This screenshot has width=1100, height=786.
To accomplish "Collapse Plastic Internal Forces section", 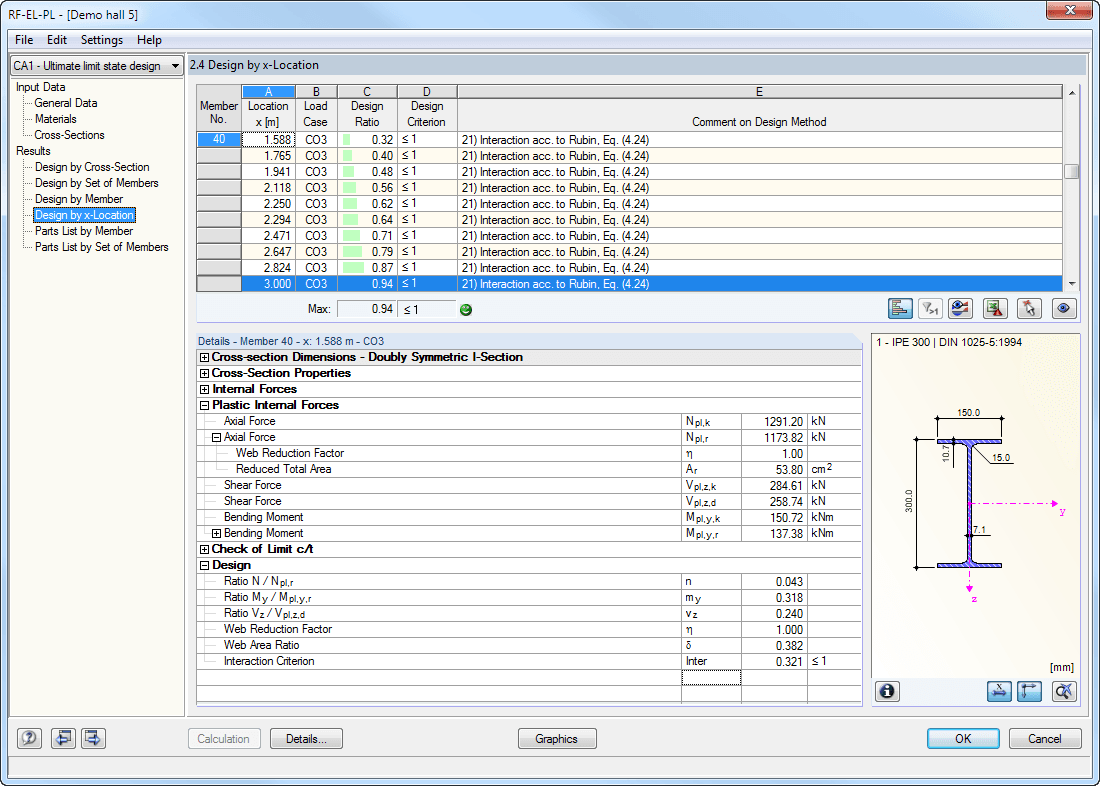I will (204, 406).
